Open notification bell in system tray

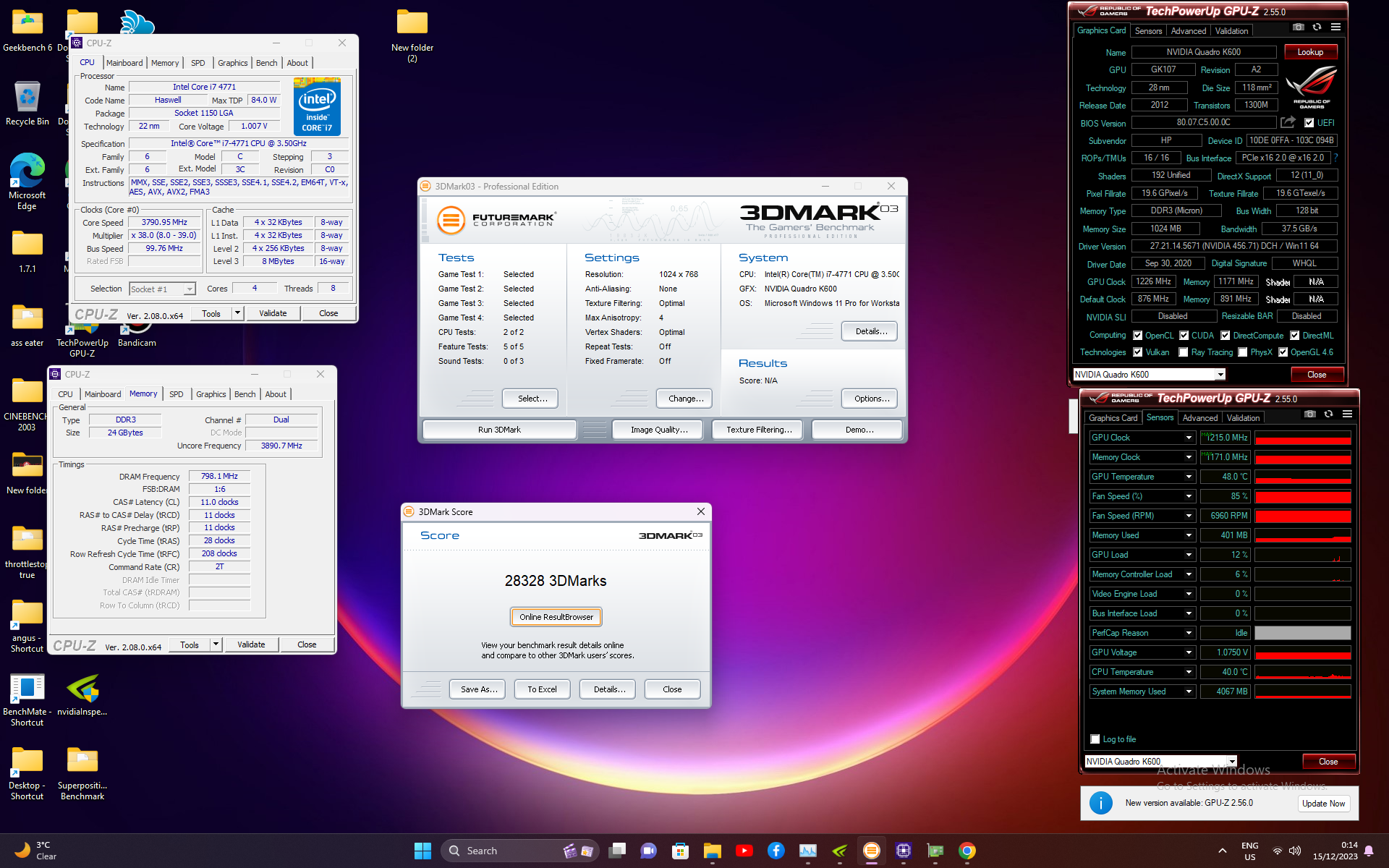(1369, 851)
